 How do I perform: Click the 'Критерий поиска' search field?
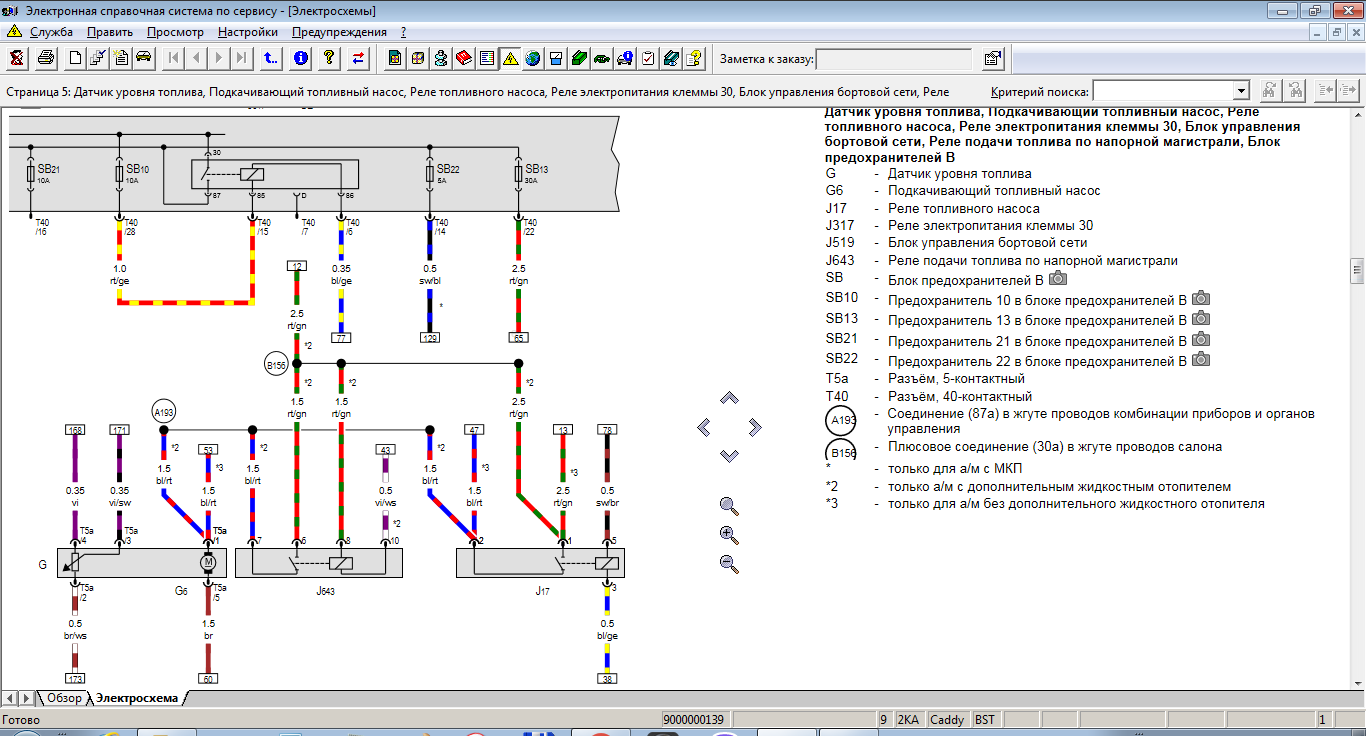pos(1170,91)
